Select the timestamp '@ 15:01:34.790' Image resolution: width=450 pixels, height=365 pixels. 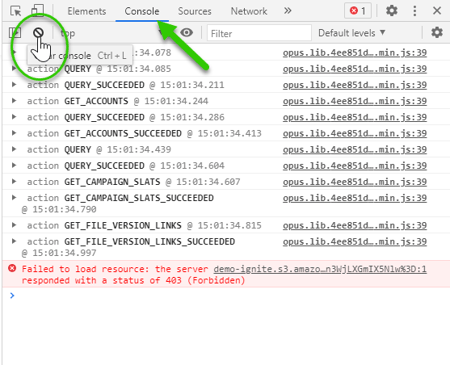click(x=59, y=209)
